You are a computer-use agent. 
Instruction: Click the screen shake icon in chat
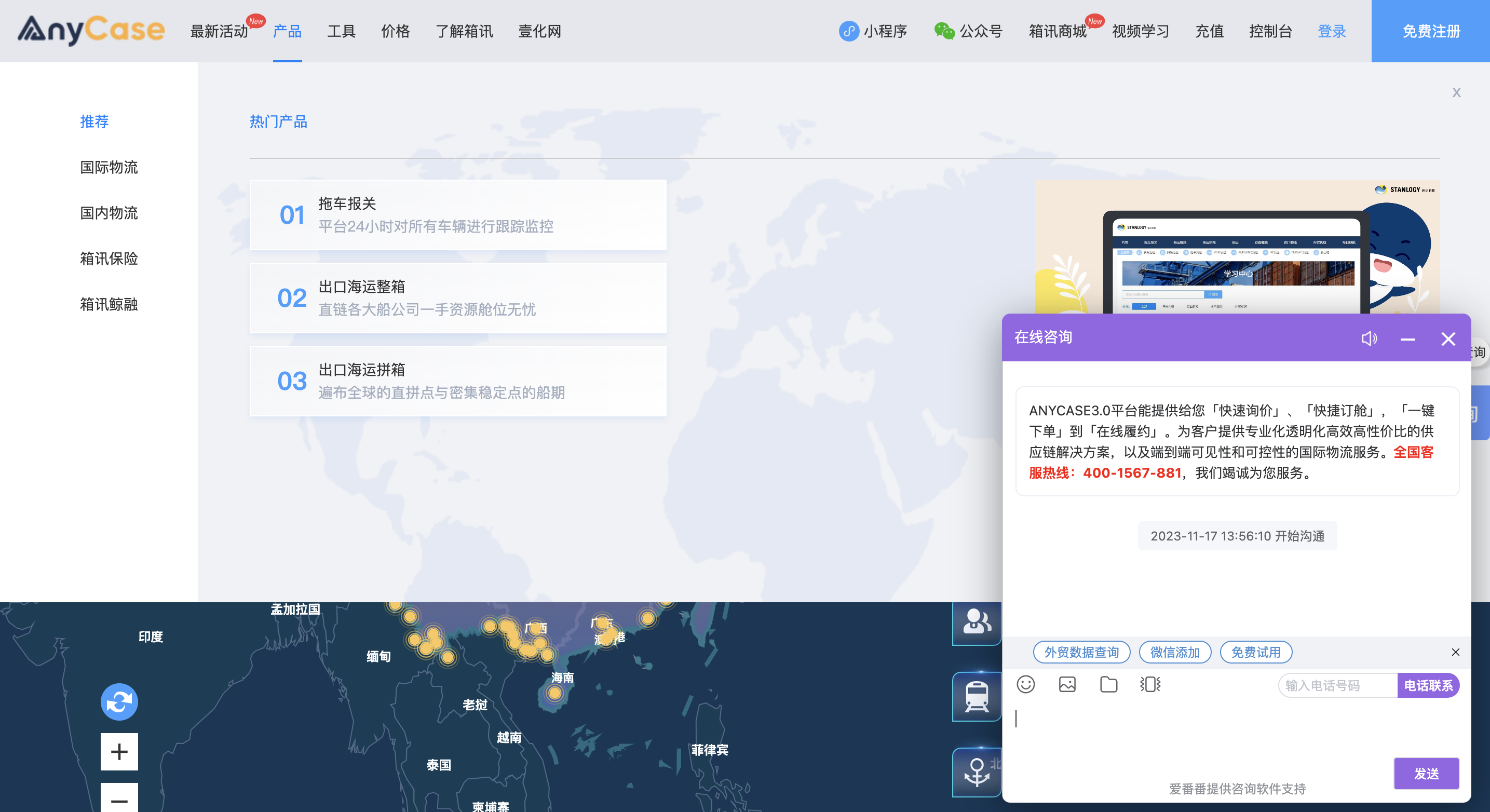[x=1150, y=684]
